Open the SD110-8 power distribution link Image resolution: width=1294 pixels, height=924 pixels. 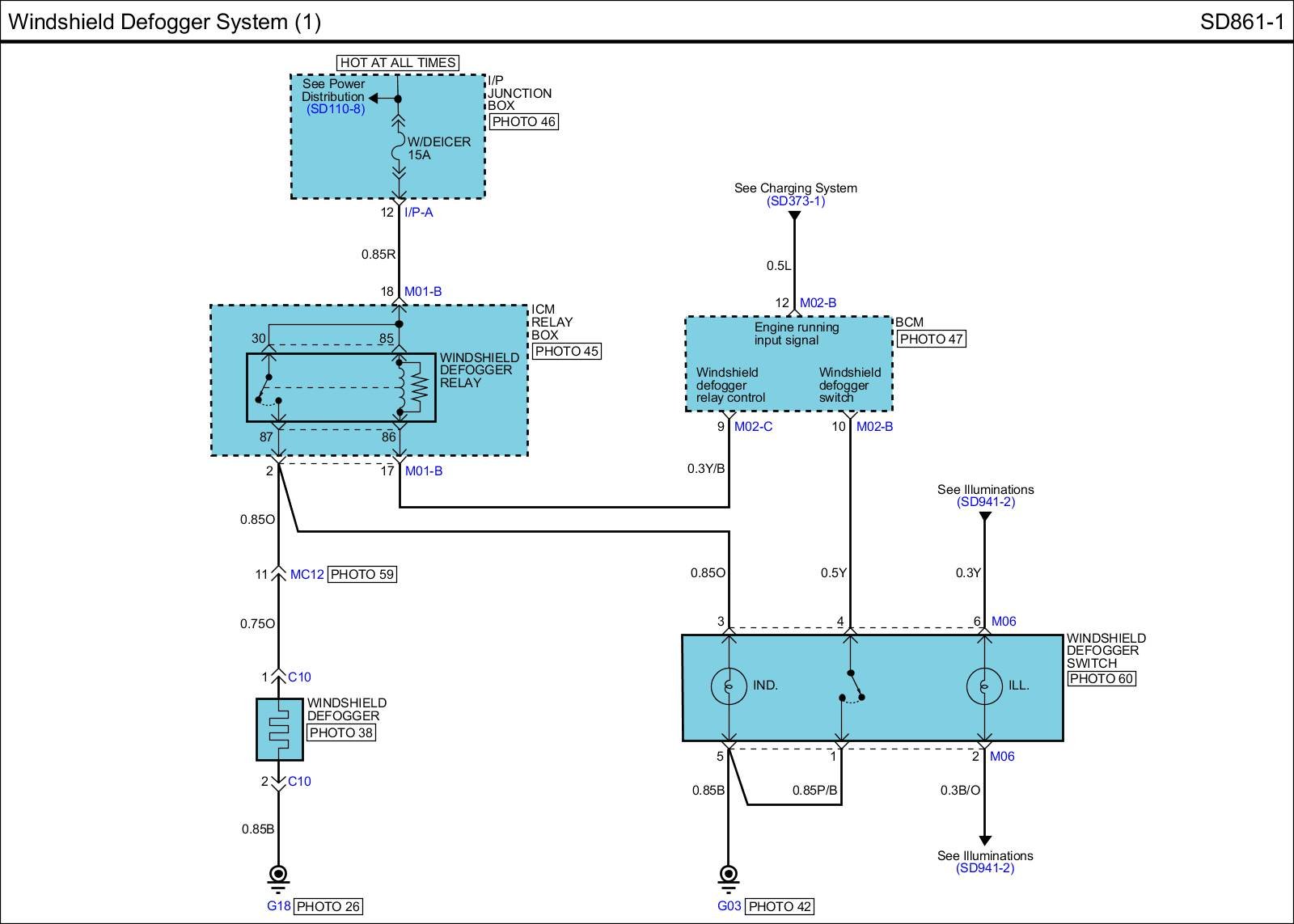point(336,109)
